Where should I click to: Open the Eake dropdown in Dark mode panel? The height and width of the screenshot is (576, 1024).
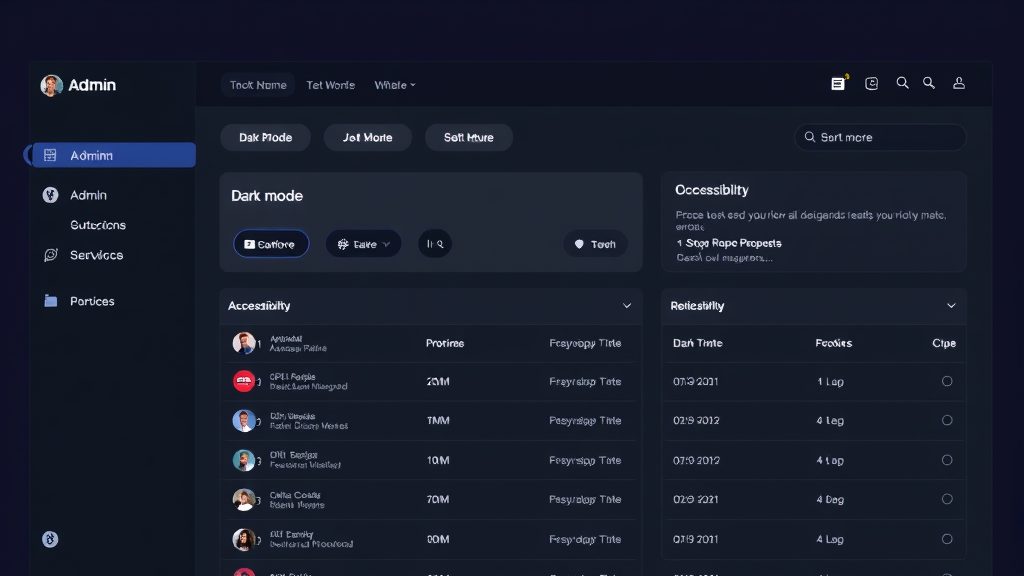363,243
